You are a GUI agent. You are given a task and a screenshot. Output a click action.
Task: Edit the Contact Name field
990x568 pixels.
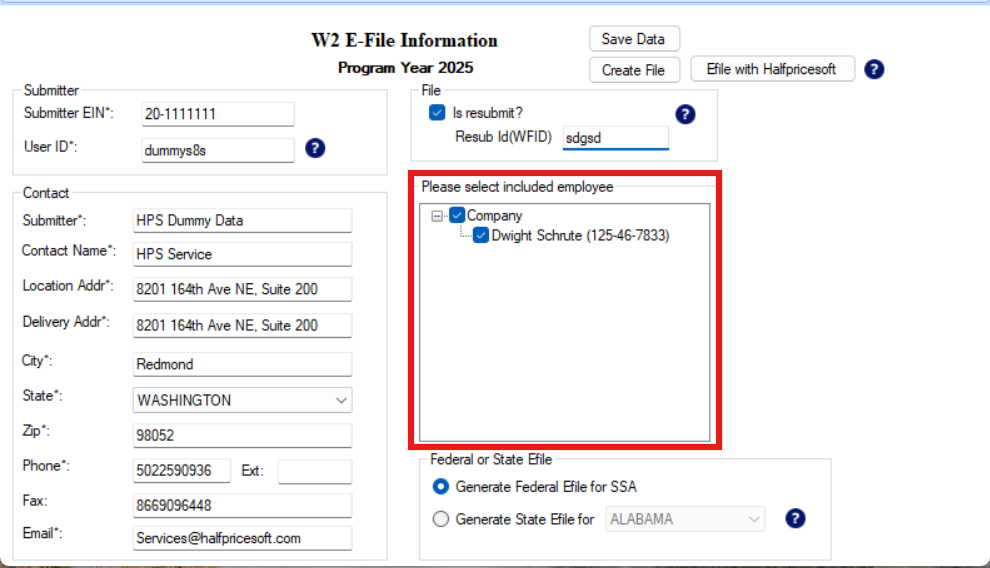click(242, 254)
